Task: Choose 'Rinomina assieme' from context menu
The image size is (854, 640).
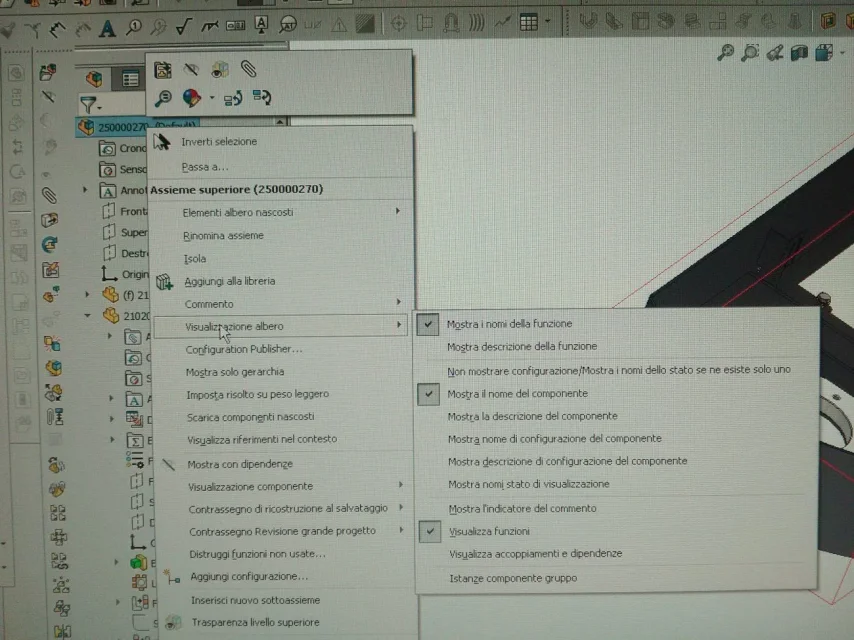Action: click(x=223, y=236)
